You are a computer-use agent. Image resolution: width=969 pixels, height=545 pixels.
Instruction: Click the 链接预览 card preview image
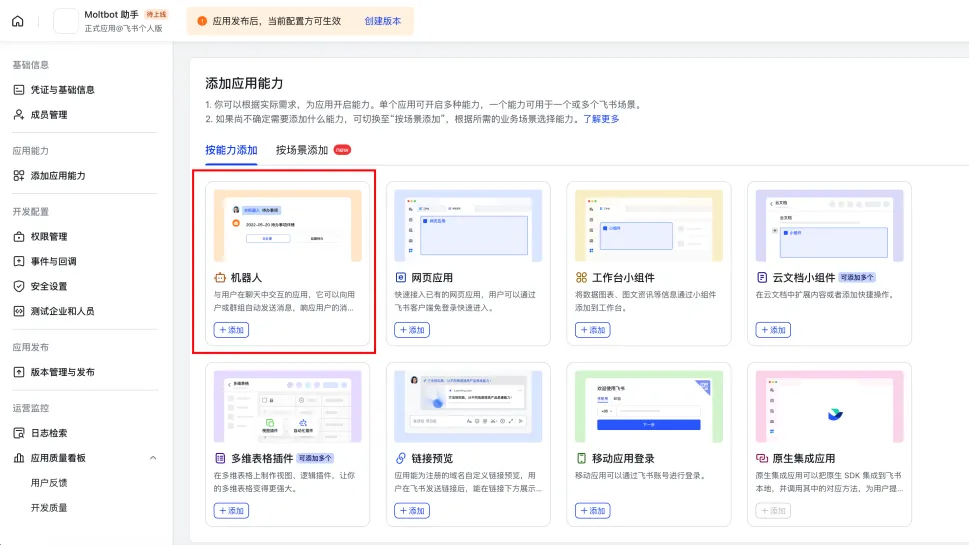click(468, 407)
